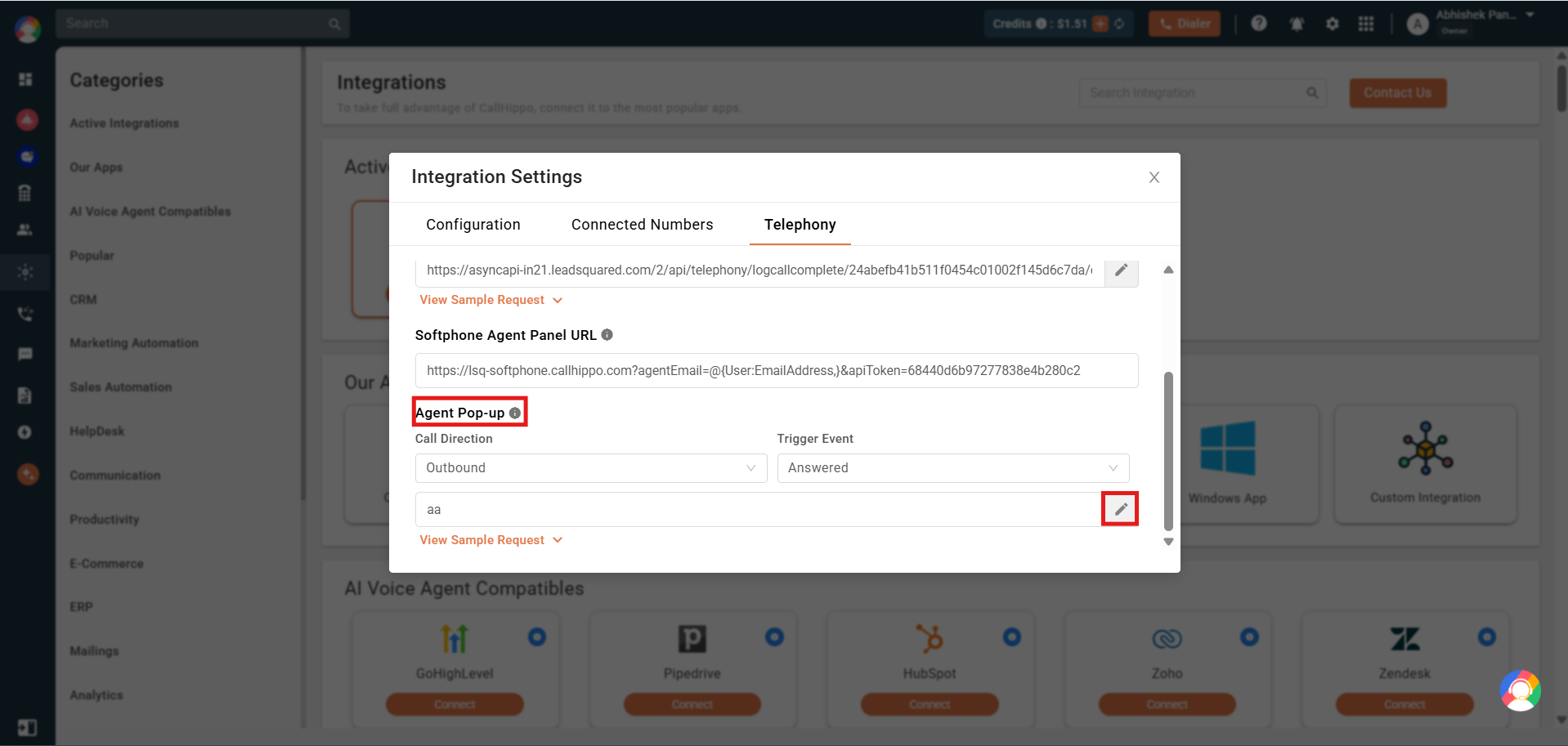Edit the logcallcomplete URL with pencil icon
Screen dimensions: 1568x746
pyautogui.click(x=1121, y=270)
